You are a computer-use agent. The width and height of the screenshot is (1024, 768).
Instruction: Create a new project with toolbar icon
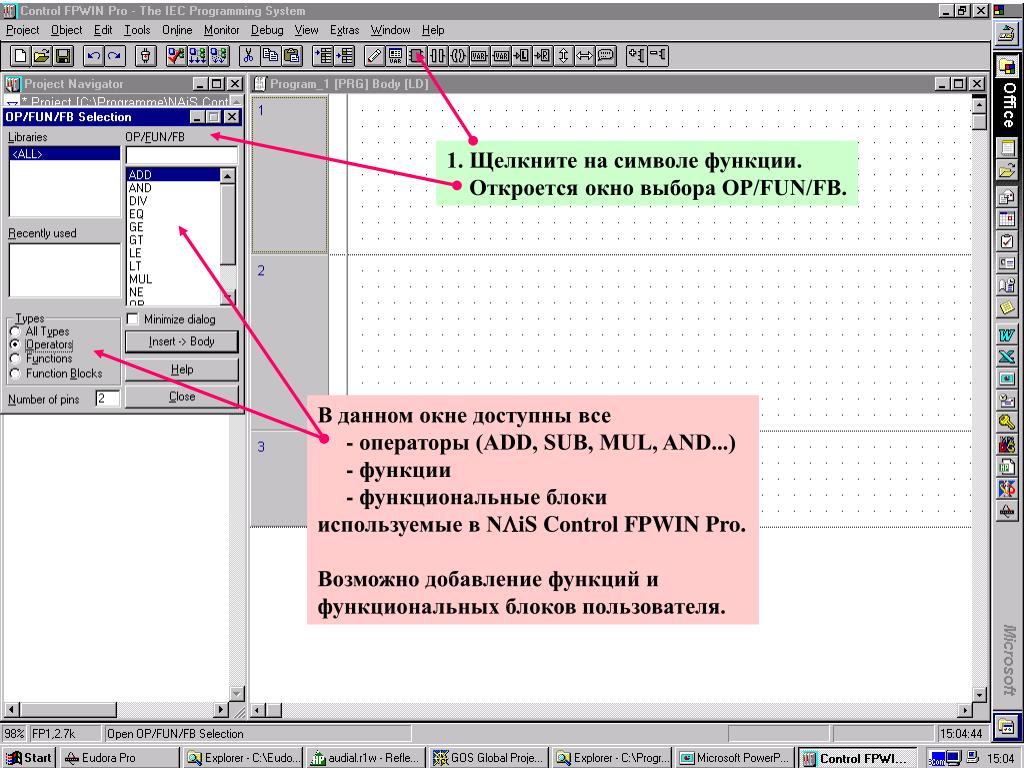(20, 56)
